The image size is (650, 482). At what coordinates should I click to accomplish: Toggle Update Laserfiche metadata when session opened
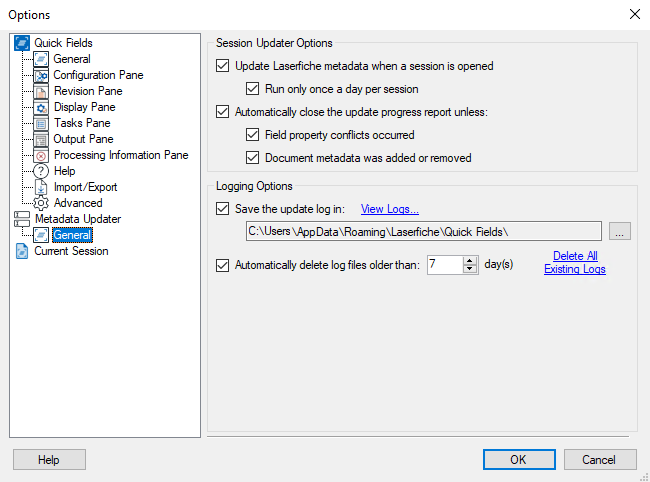pos(223,66)
